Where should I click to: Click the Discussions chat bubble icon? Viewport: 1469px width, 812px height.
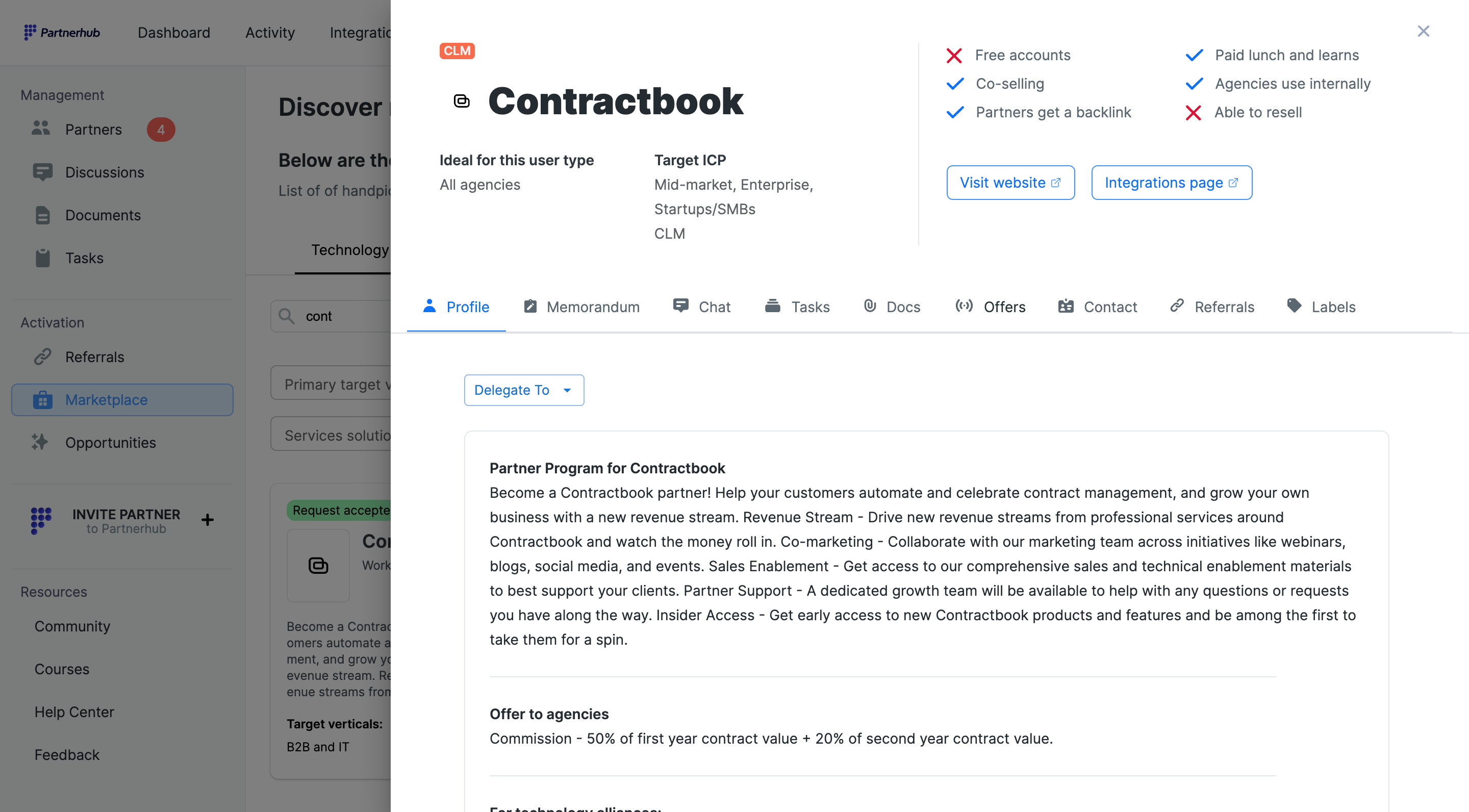[x=42, y=172]
